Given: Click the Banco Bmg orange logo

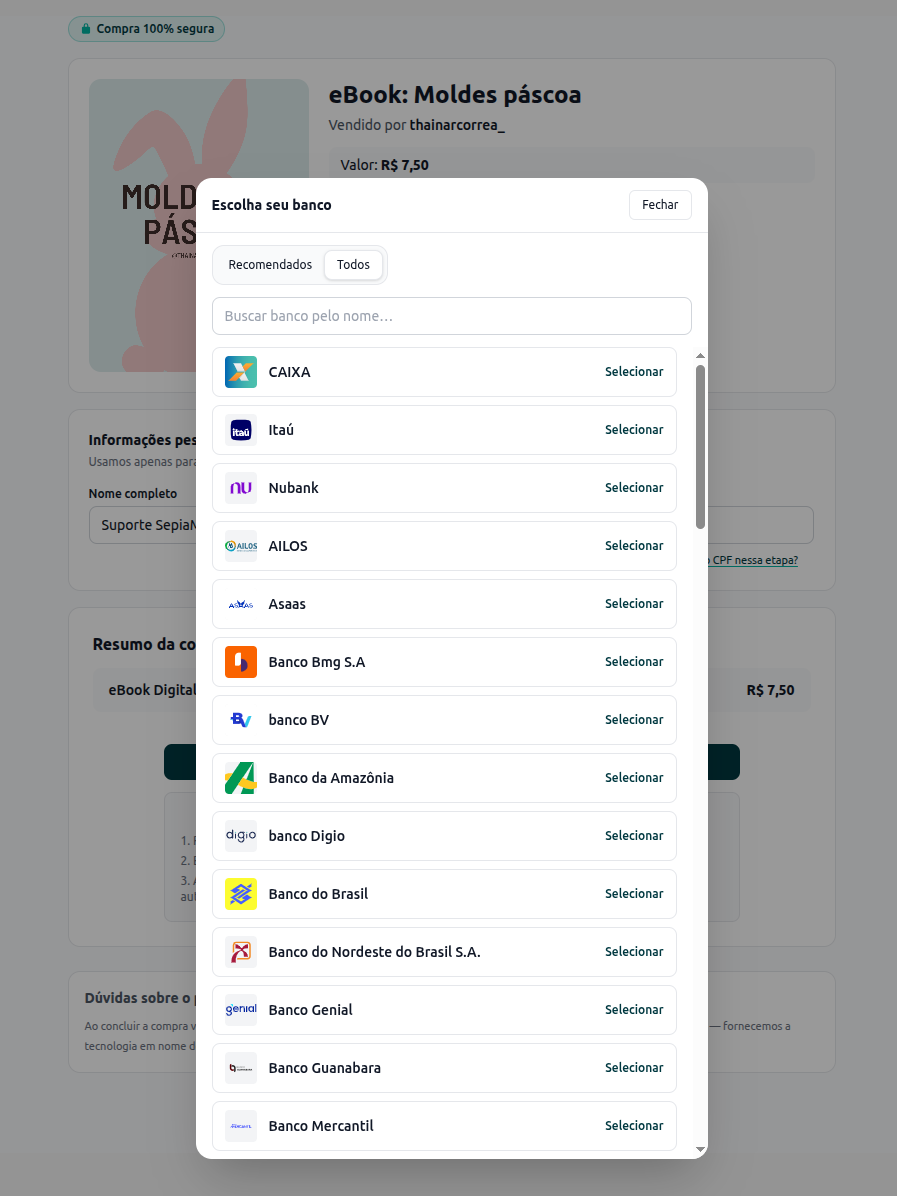Looking at the screenshot, I should [x=241, y=662].
